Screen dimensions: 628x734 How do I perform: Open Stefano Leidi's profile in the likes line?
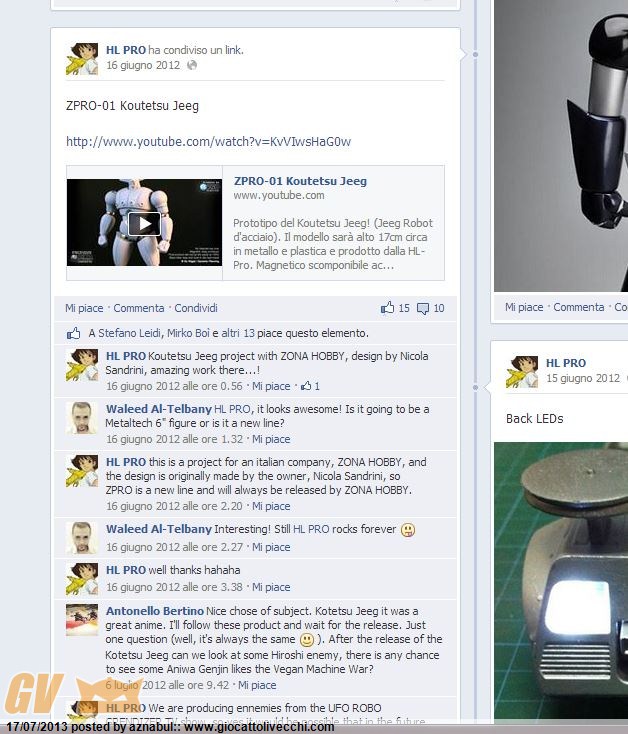click(130, 333)
